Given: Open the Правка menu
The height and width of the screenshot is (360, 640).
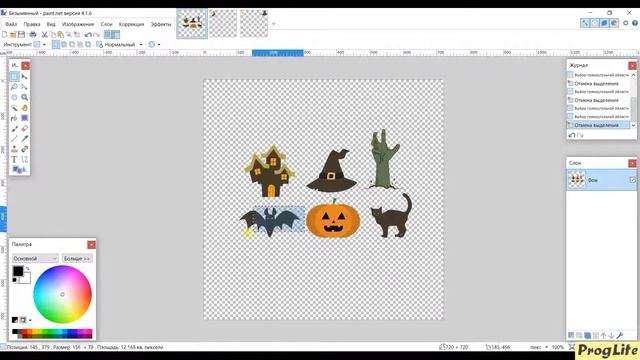Looking at the screenshot, I should [32, 24].
